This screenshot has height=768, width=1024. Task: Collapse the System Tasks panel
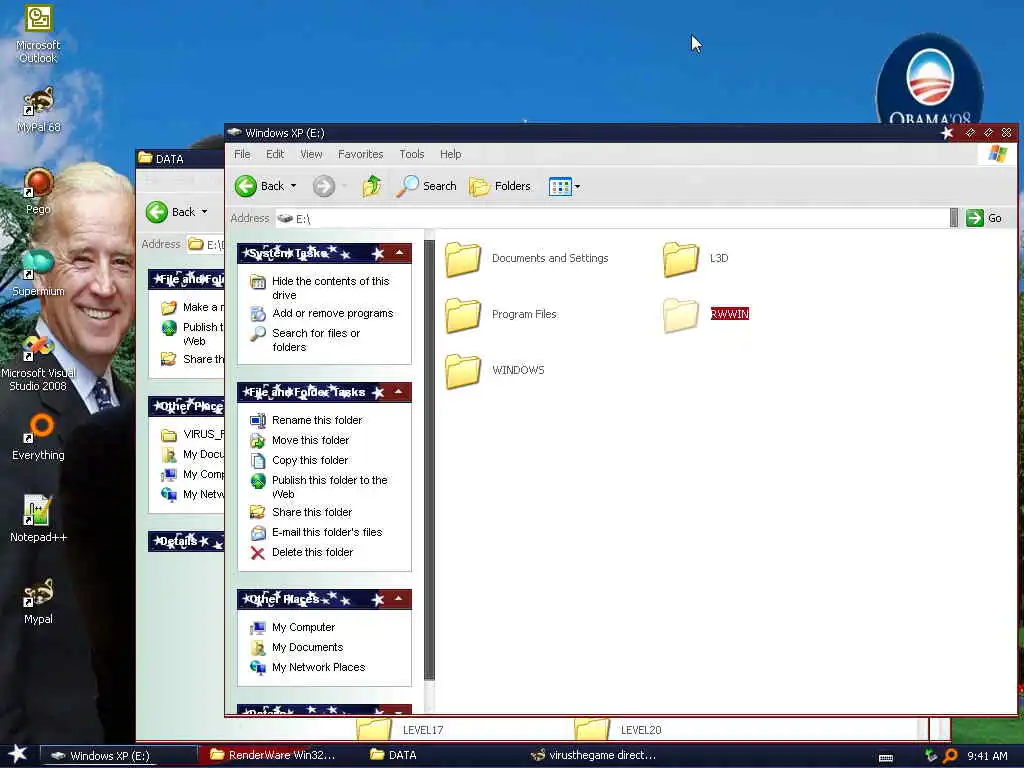pyautogui.click(x=399, y=253)
